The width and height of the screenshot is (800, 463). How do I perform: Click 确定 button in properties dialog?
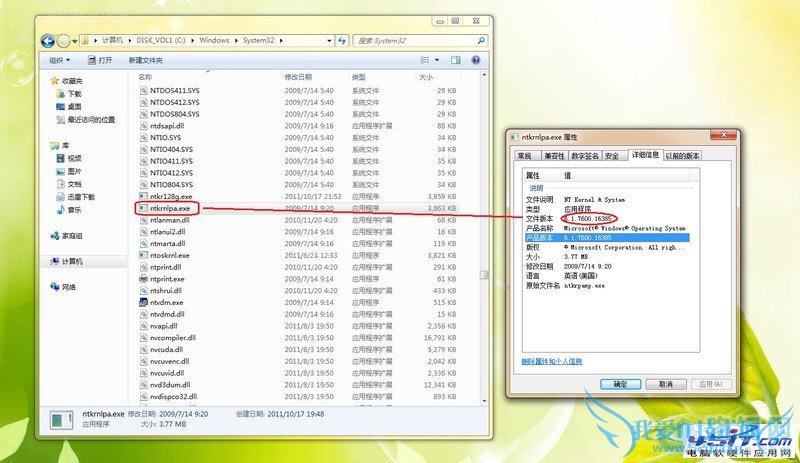coord(620,384)
